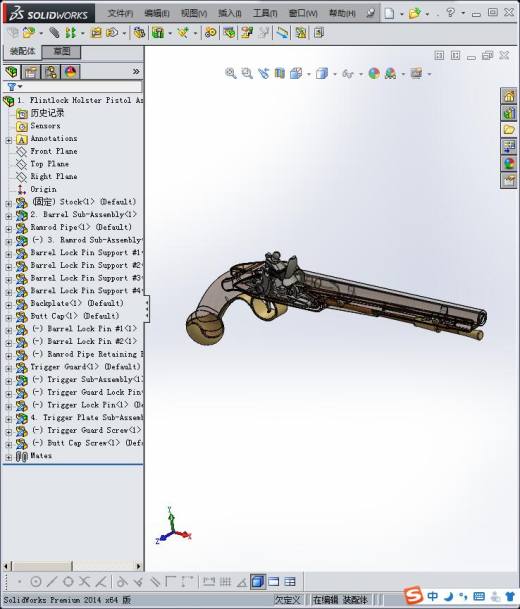Open the 插入(I) menu
This screenshot has height=609, width=520.
click(230, 13)
